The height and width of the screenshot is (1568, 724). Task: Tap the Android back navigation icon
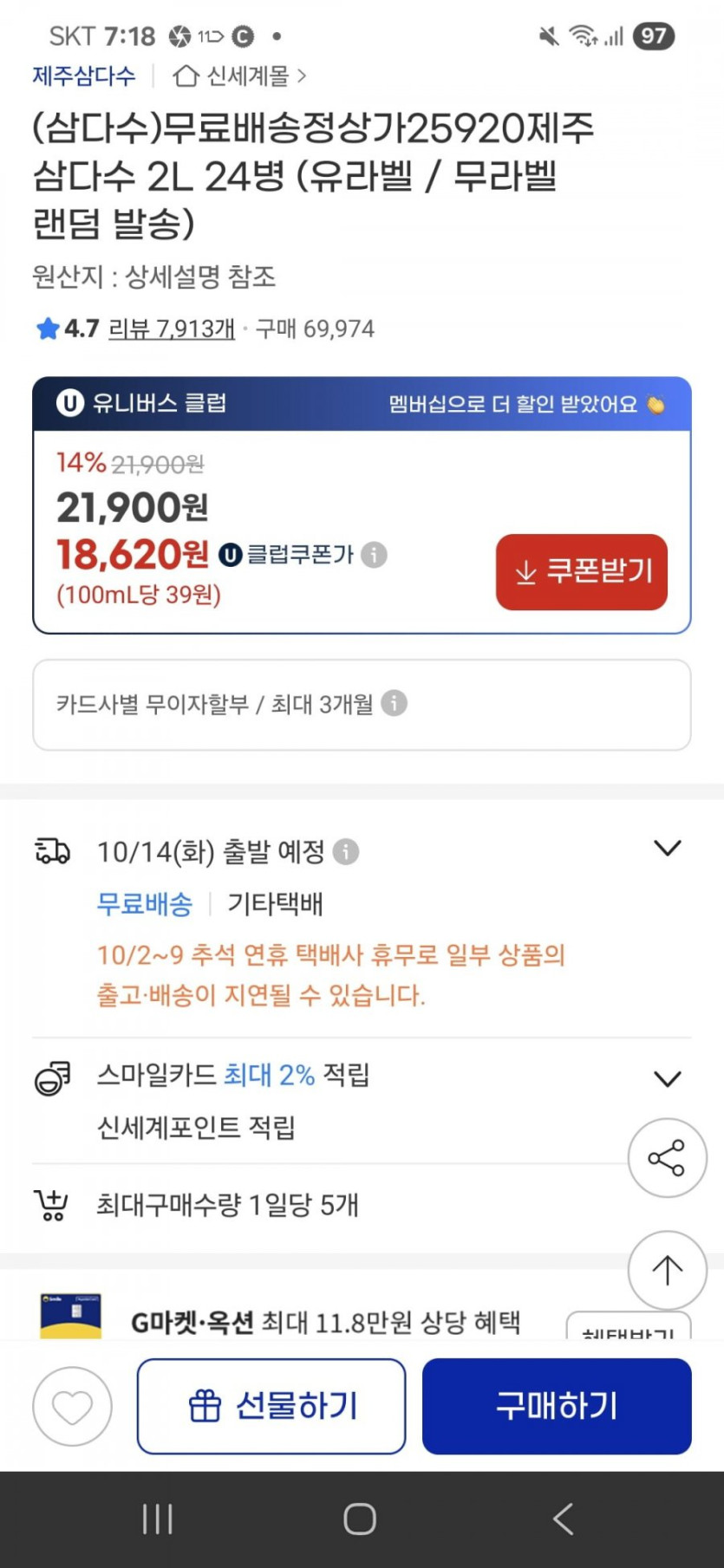564,1519
